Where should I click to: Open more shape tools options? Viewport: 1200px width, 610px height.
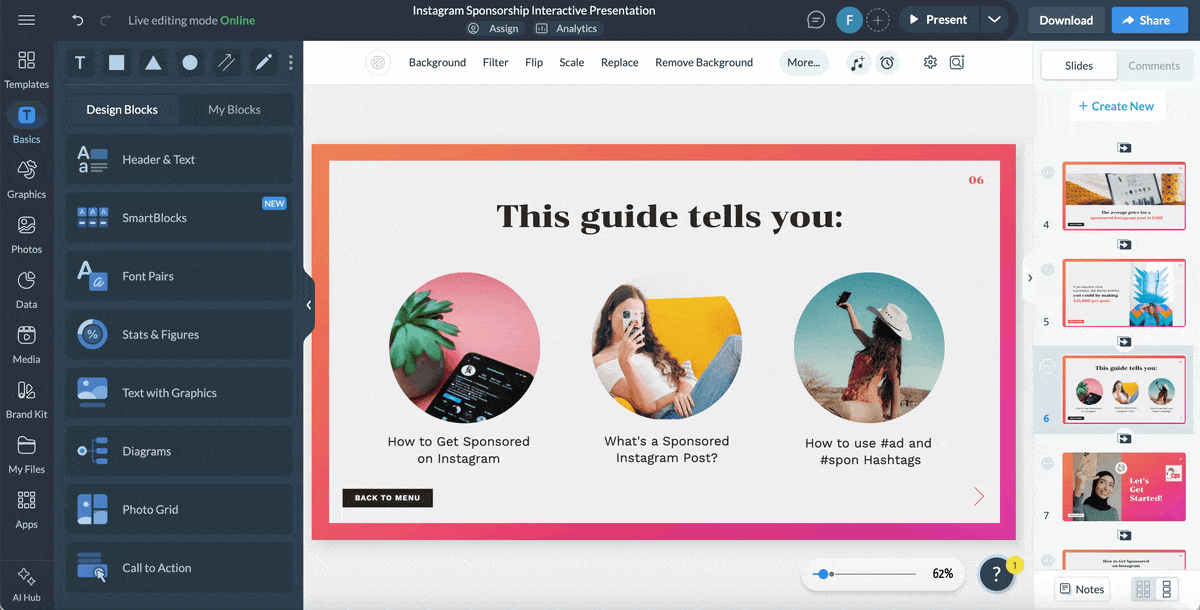[x=291, y=62]
